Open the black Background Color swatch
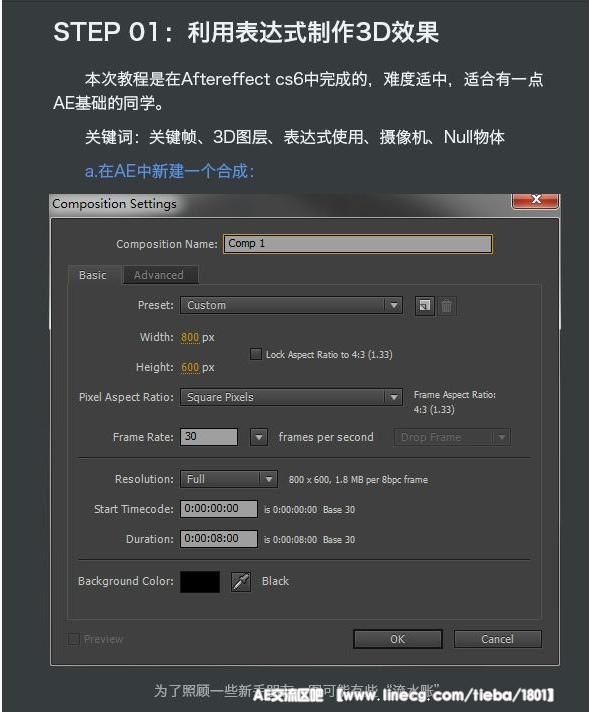 (x=200, y=582)
